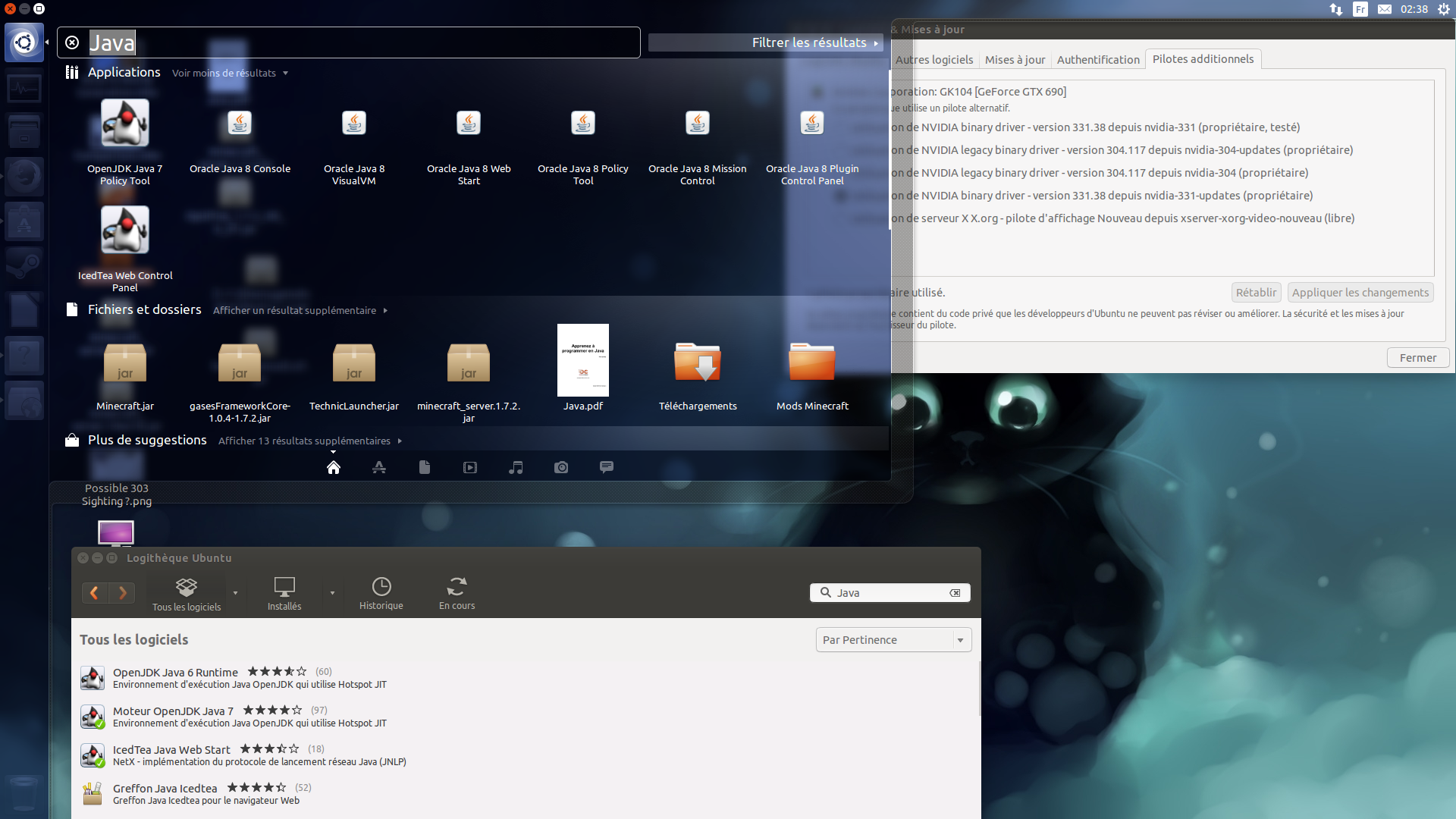Switch to the Music lens icon

coord(516,468)
